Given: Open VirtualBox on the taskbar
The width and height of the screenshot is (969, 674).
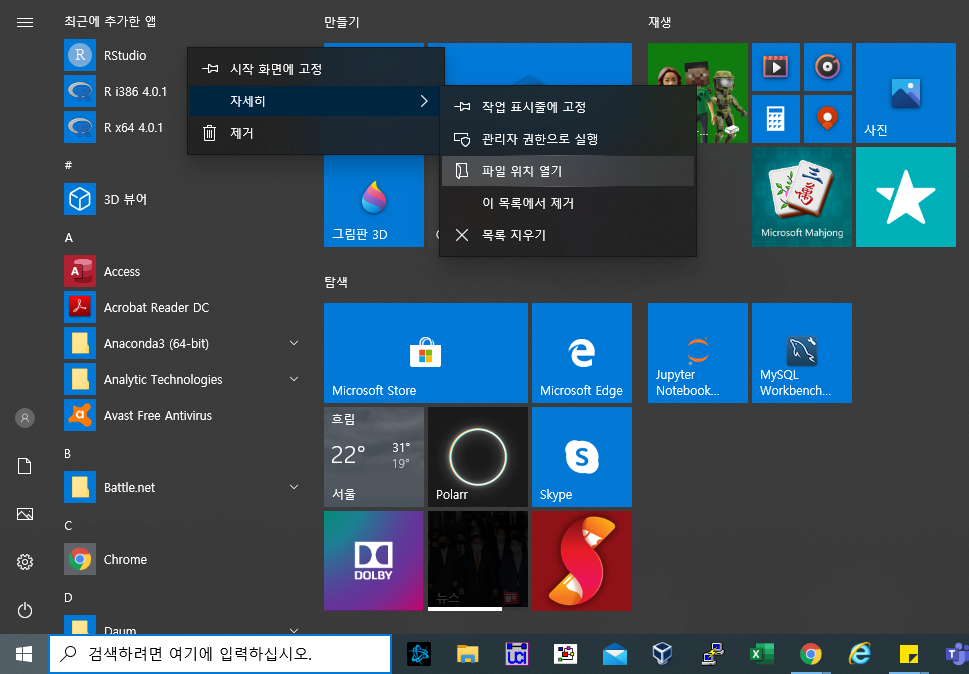Looking at the screenshot, I should point(662,654).
